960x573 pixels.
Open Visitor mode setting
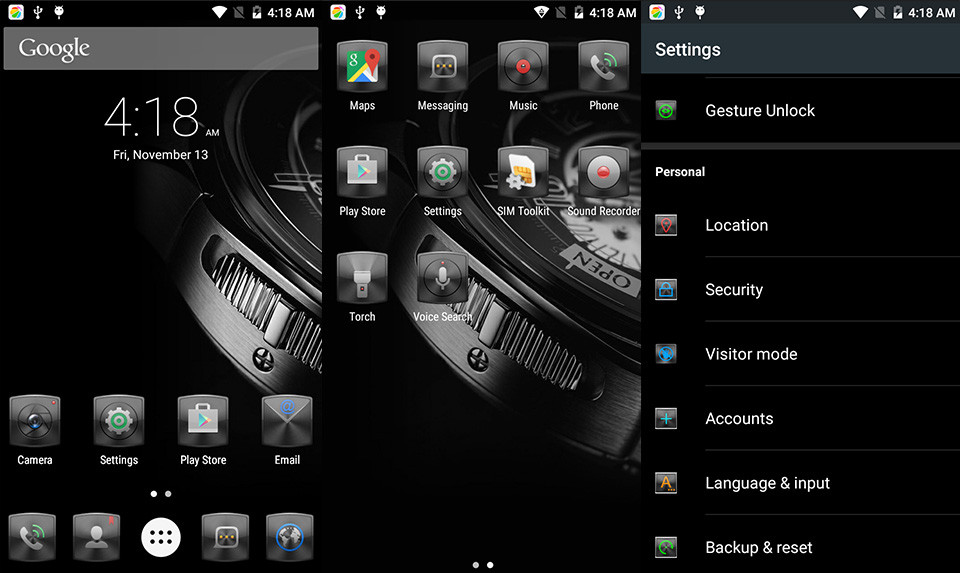801,354
